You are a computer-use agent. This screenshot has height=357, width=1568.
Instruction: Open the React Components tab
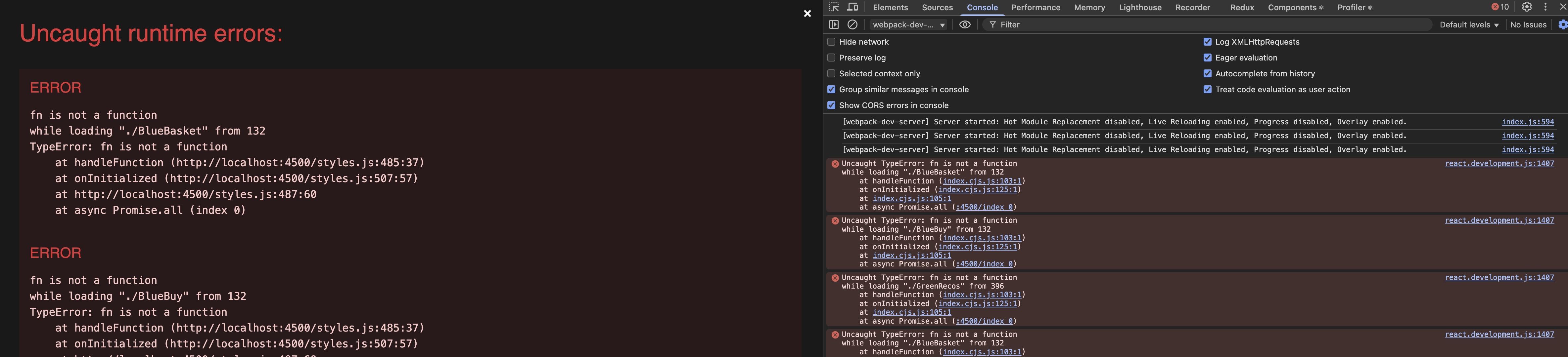1295,7
